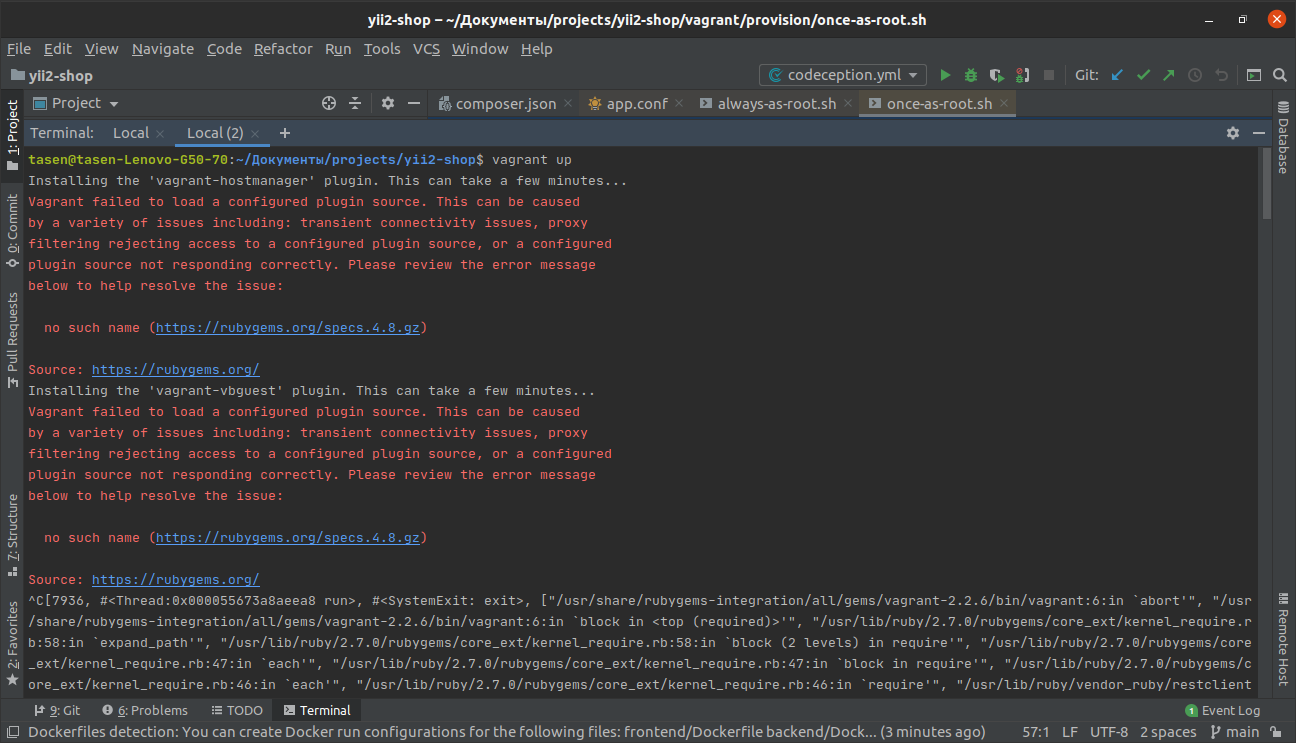Open Search Everywhere magnifier icon
Image resolution: width=1296 pixels, height=743 pixels.
point(1280,75)
